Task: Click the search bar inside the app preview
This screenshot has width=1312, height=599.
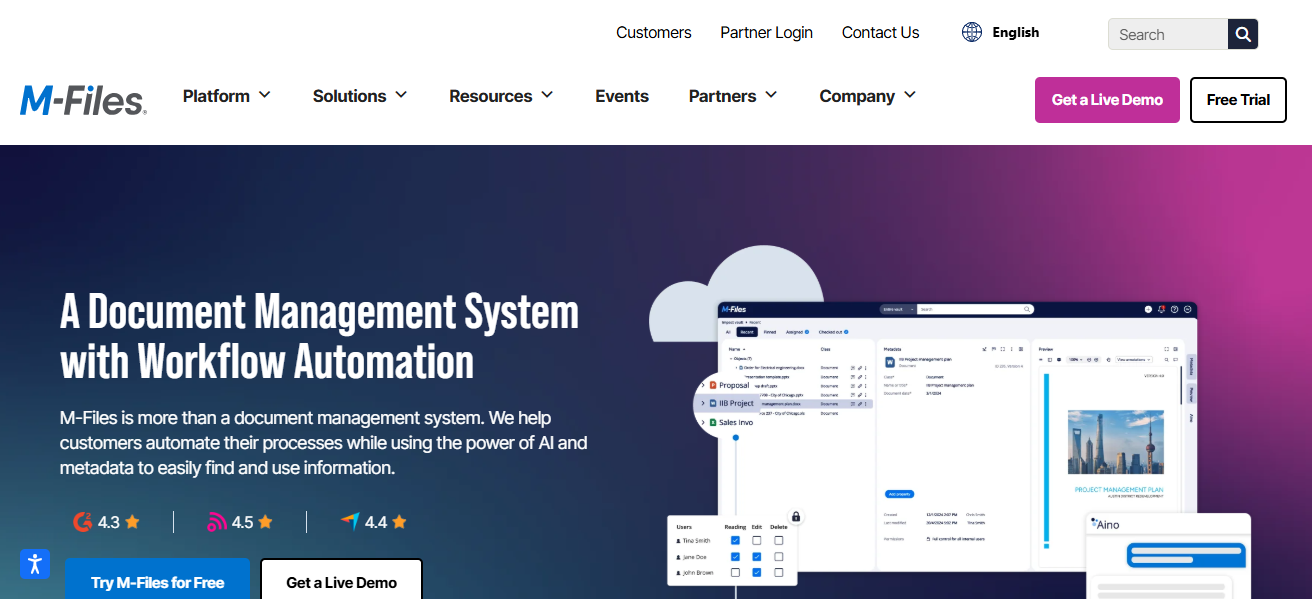Action: 975,310
